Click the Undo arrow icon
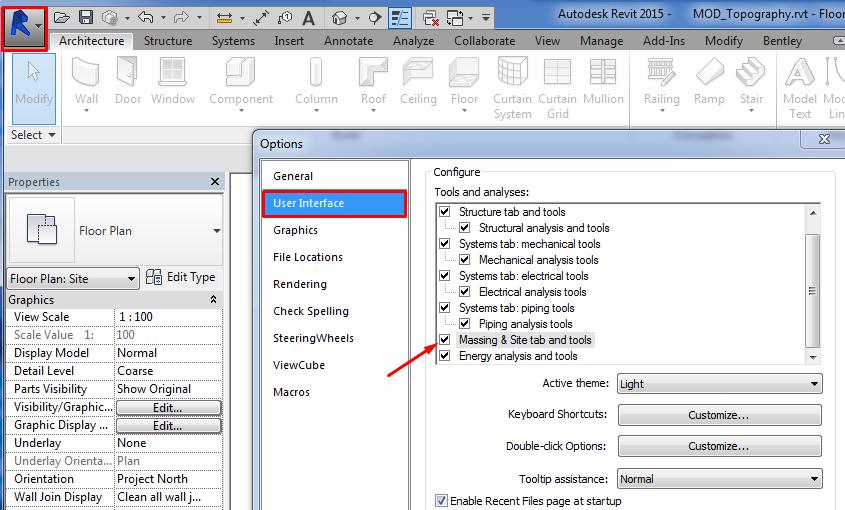 click(x=146, y=18)
